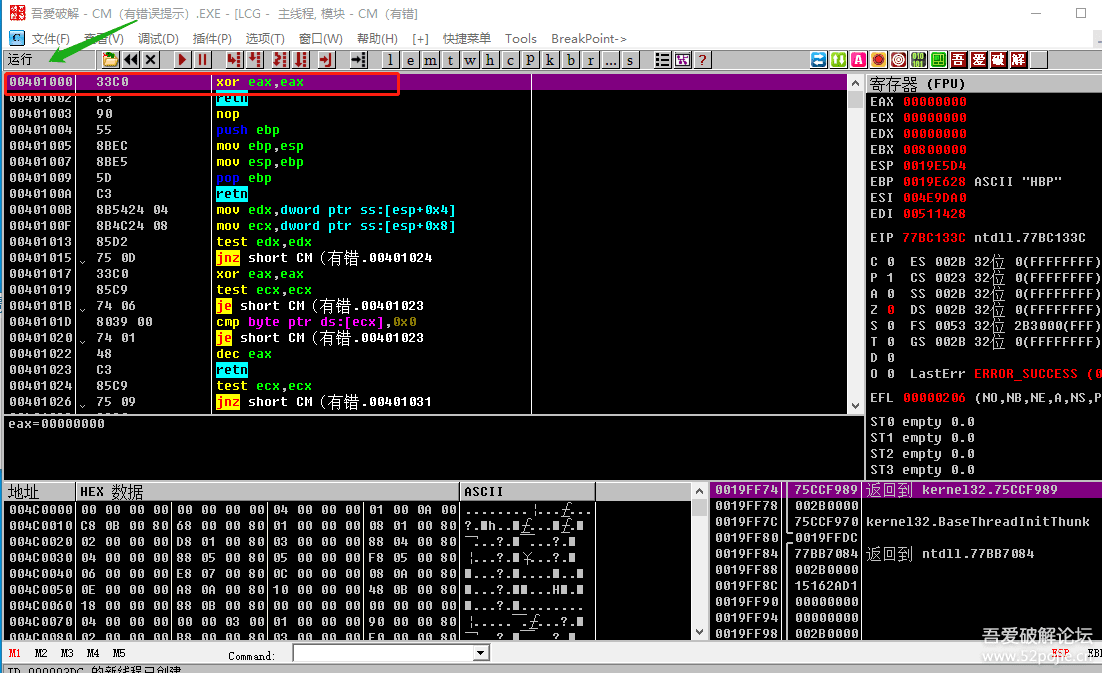This screenshot has width=1102, height=673.
Task: Click the 寄存器 (FPU) registers header
Action: (917, 84)
